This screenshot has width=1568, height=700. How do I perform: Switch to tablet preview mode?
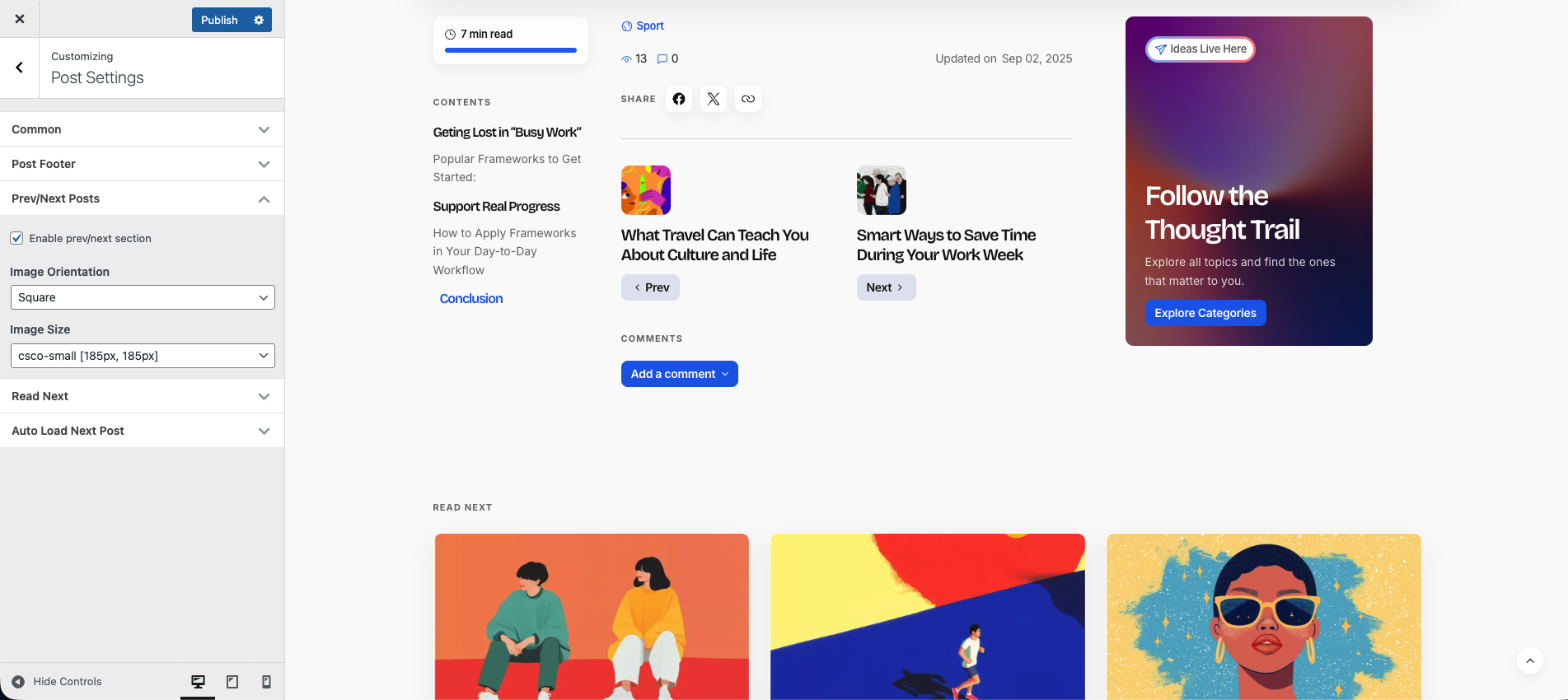232,682
